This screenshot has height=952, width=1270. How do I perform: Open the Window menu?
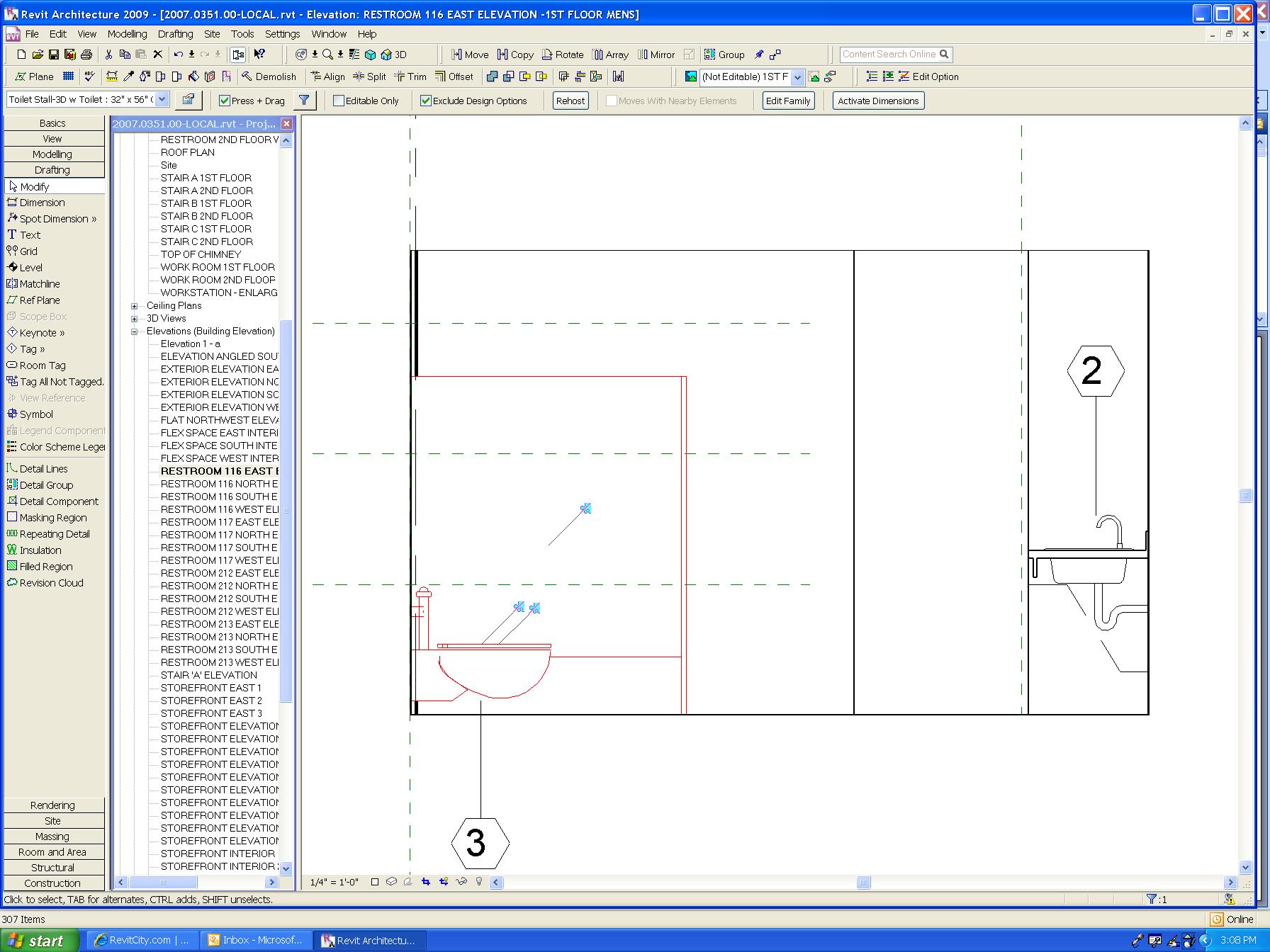pos(329,34)
